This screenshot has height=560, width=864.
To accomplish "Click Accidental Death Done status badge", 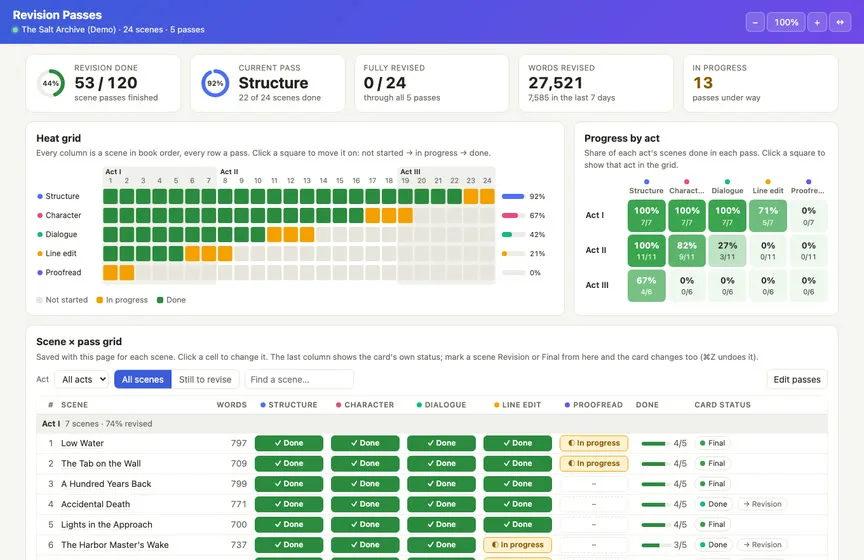I will [x=713, y=504].
